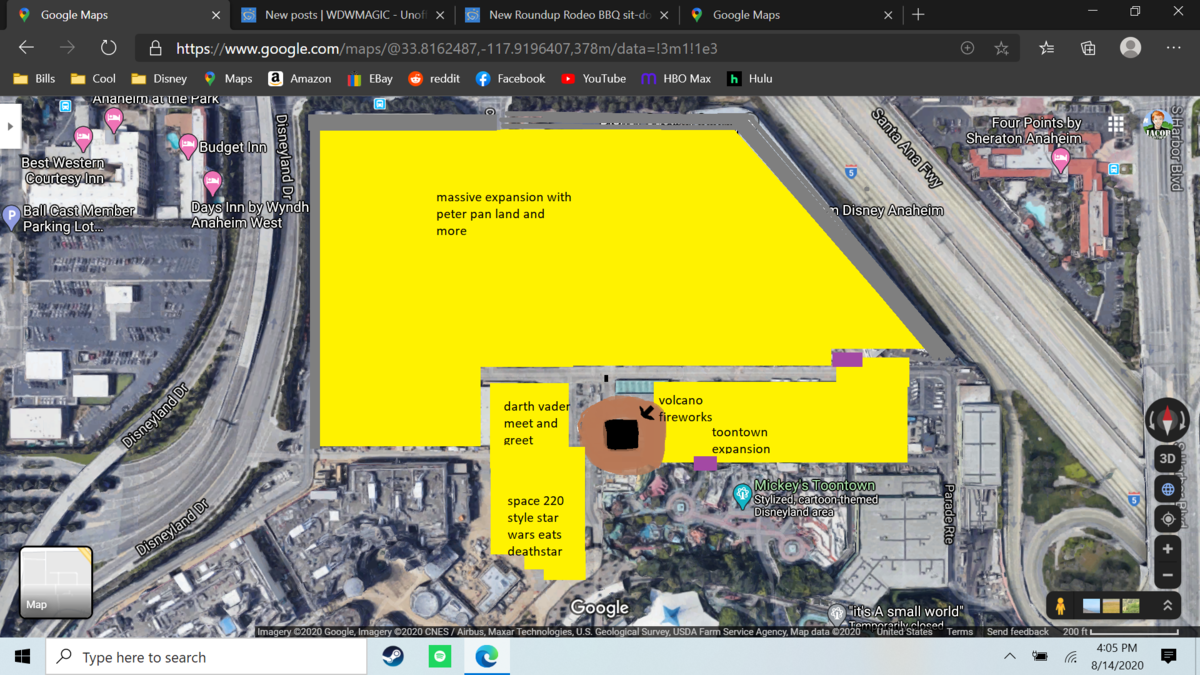The height and width of the screenshot is (675, 1200).
Task: Open the Bills bookmarks folder
Action: pyautogui.click(x=34, y=78)
